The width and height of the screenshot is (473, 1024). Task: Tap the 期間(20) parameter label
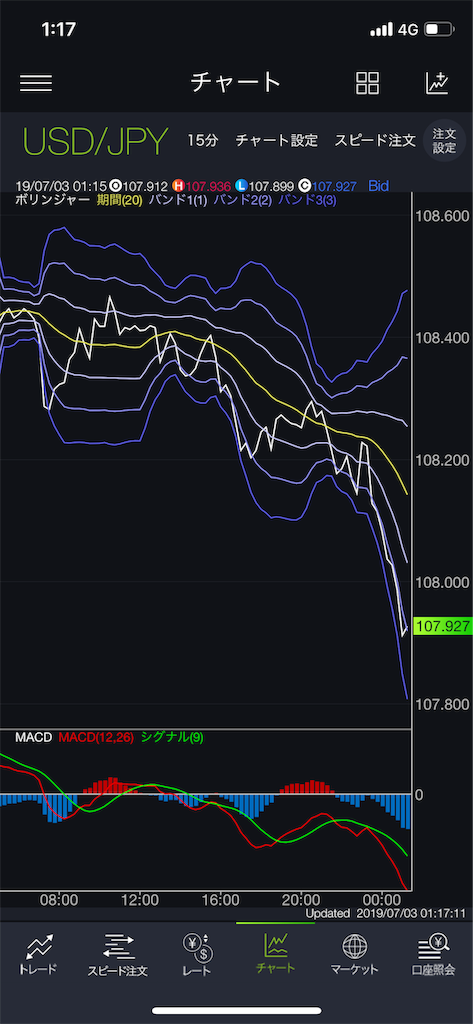120,200
